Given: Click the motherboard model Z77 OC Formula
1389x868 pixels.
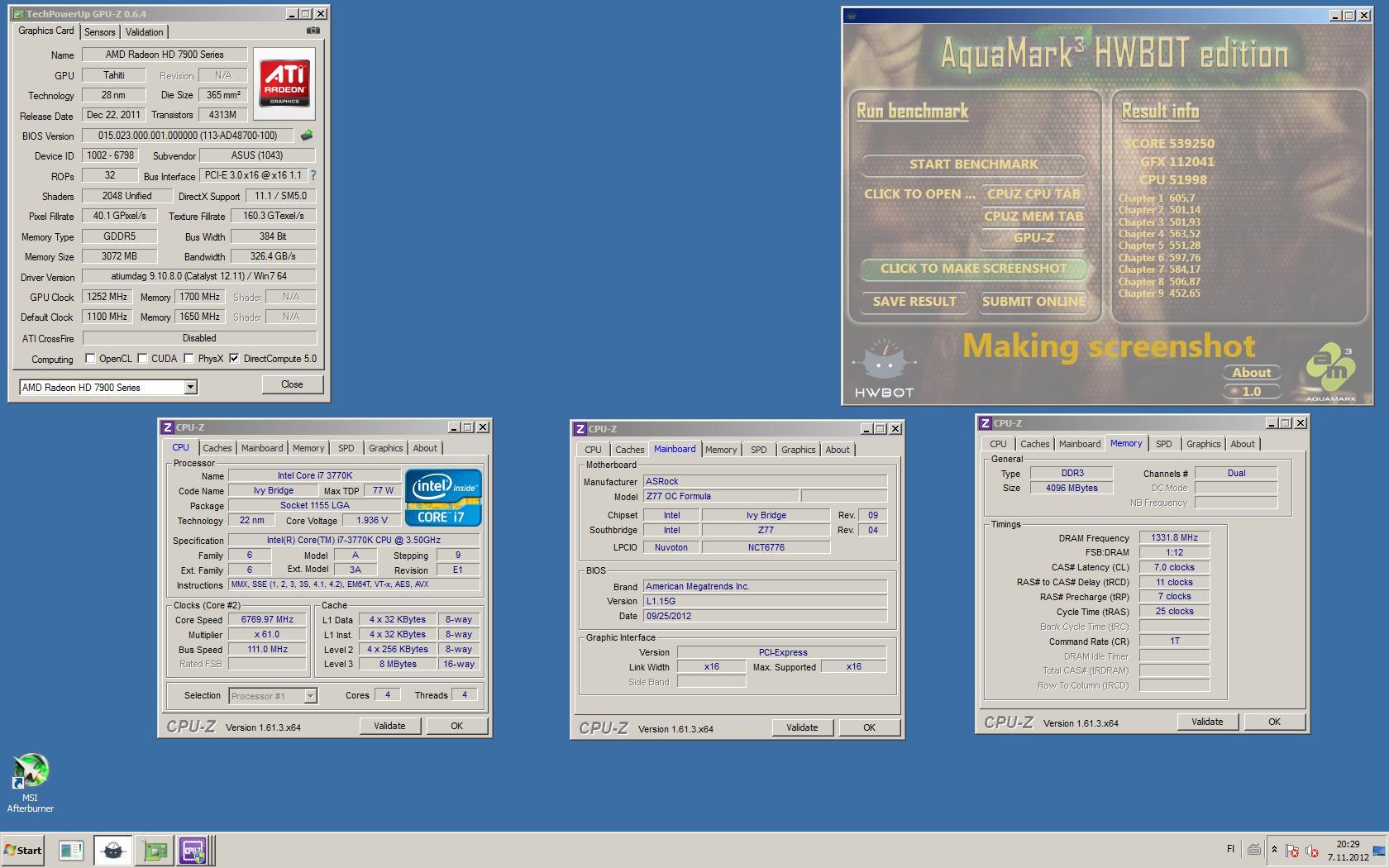Looking at the screenshot, I should tap(721, 496).
